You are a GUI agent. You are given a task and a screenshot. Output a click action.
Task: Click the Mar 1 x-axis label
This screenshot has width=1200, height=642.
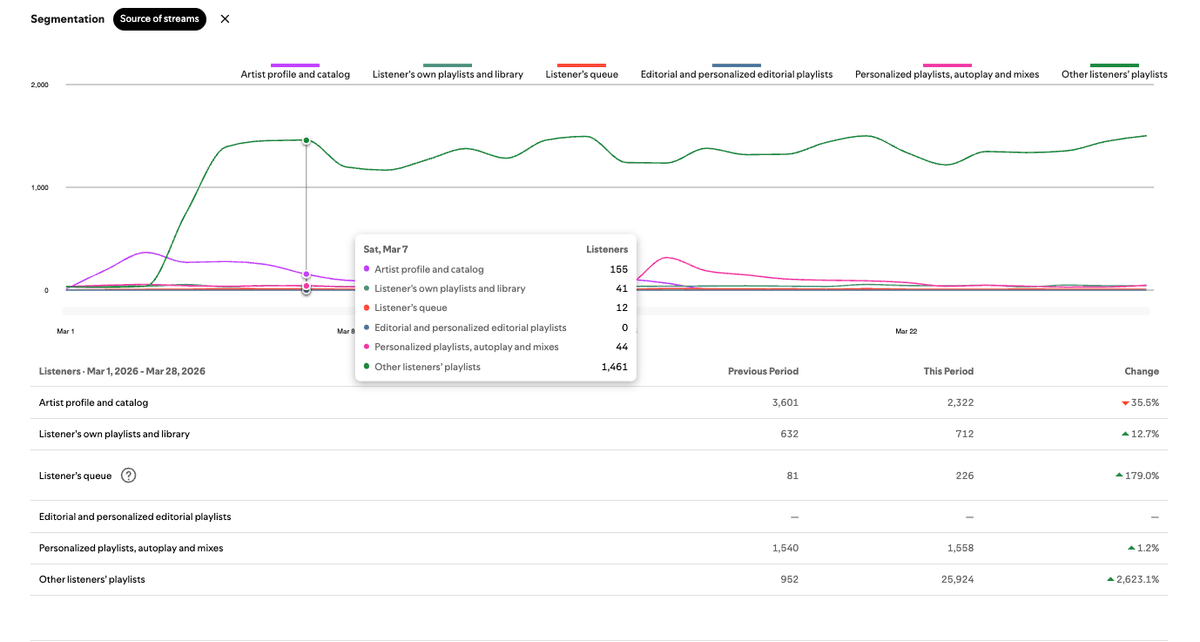(65, 331)
